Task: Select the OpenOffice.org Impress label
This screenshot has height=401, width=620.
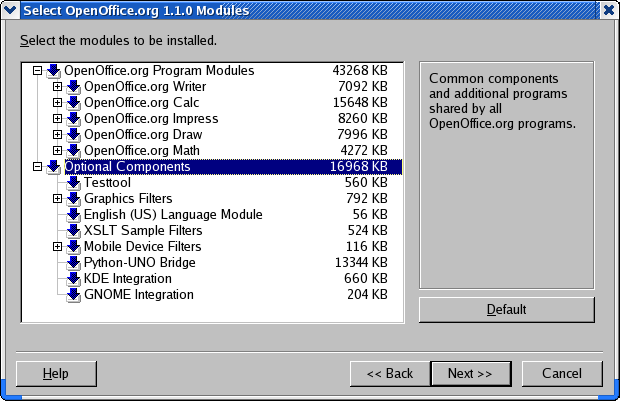Action: pos(151,118)
